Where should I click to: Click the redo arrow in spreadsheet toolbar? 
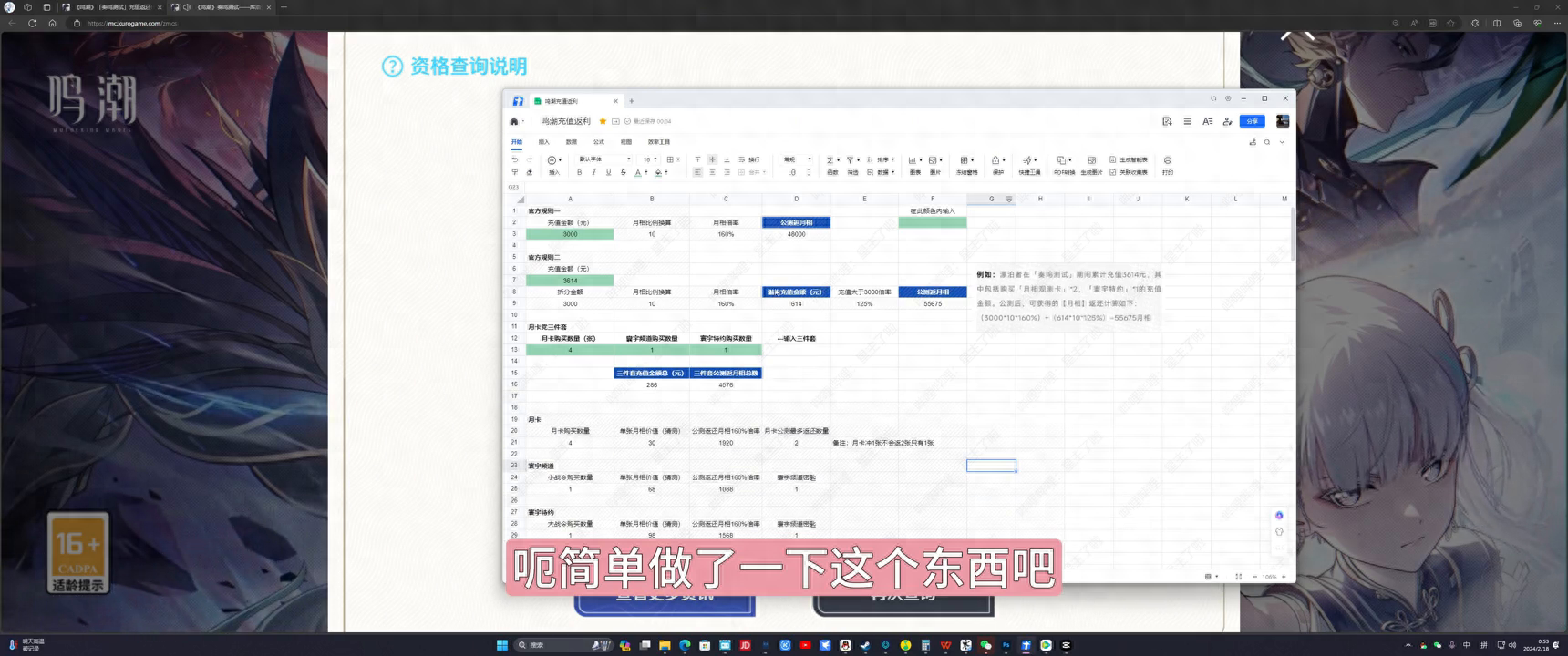(530, 159)
